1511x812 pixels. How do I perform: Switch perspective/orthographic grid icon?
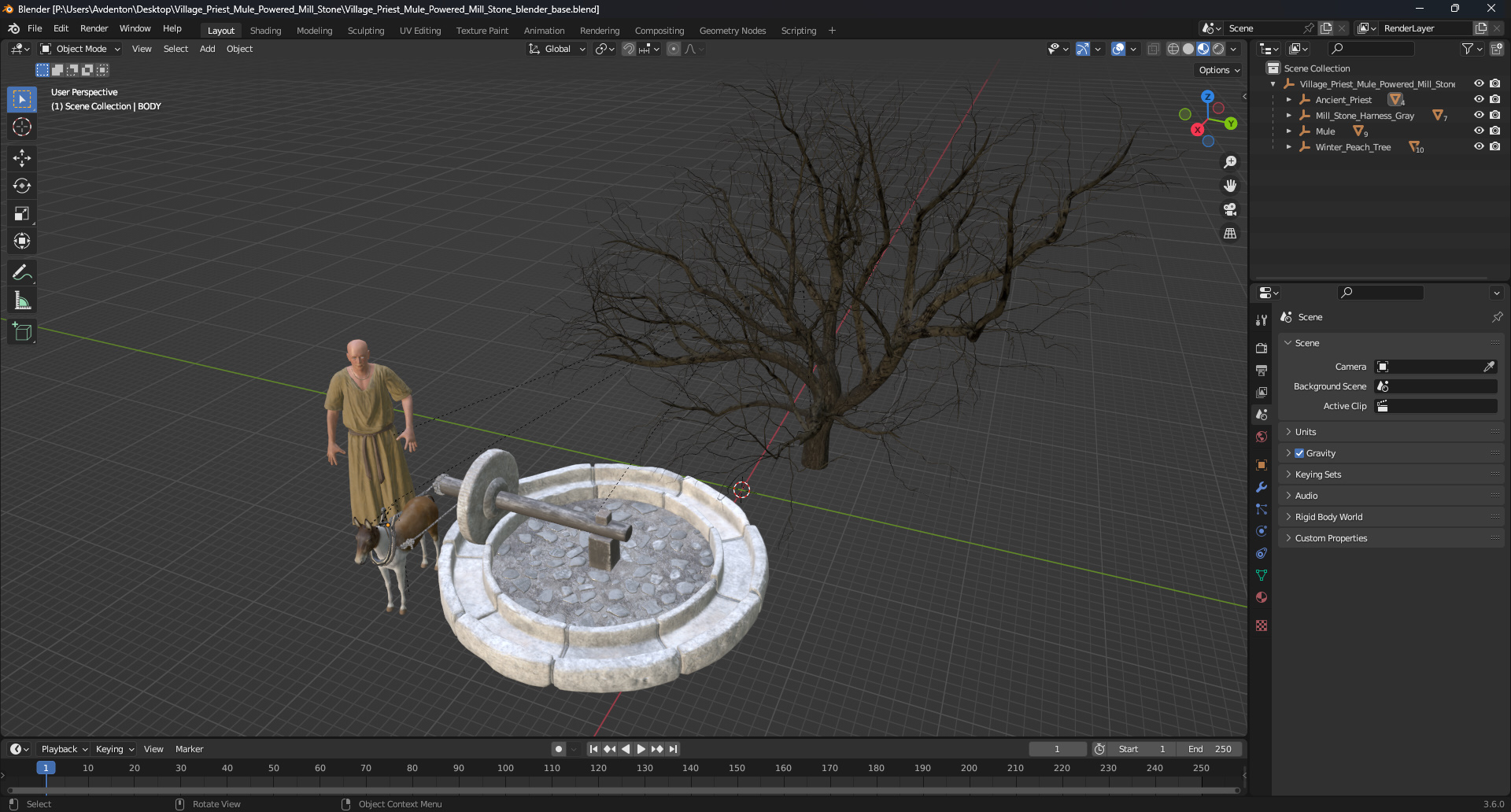[1230, 234]
